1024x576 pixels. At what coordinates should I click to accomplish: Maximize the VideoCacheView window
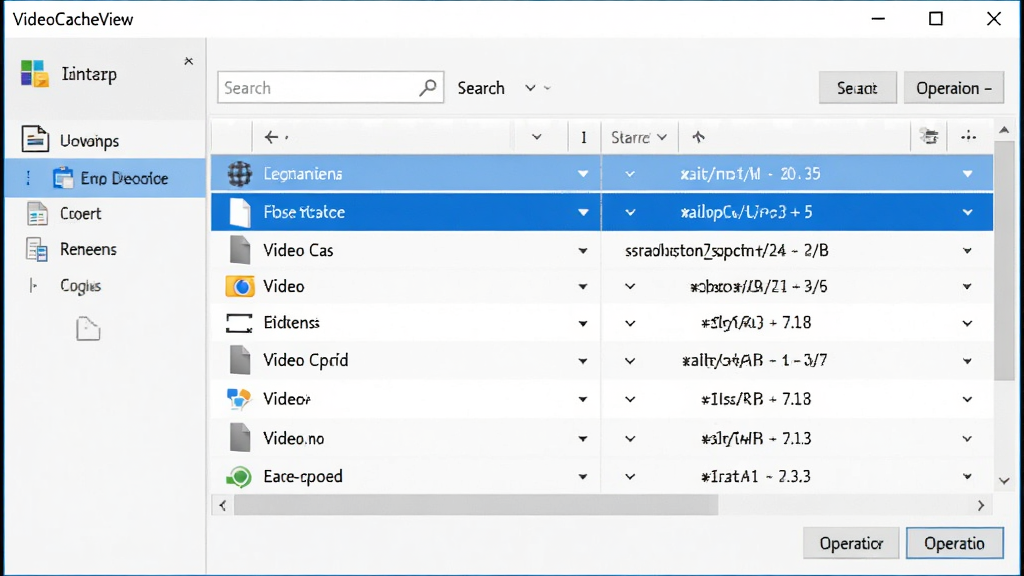coord(936,19)
